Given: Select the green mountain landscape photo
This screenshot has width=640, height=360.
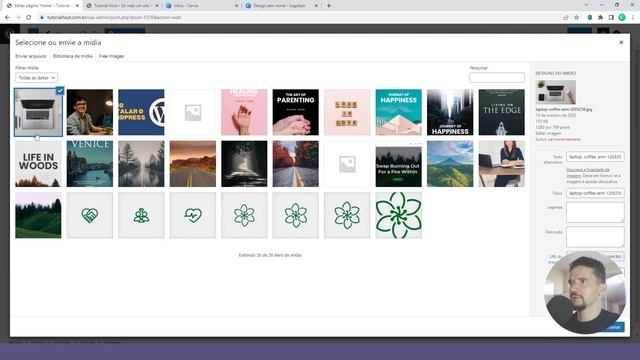Looking at the screenshot, I should (x=450, y=164).
